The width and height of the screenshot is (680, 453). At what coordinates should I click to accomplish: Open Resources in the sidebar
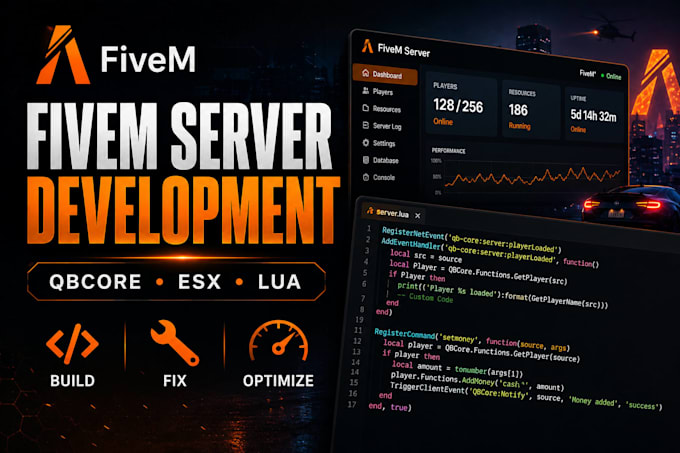pos(382,109)
